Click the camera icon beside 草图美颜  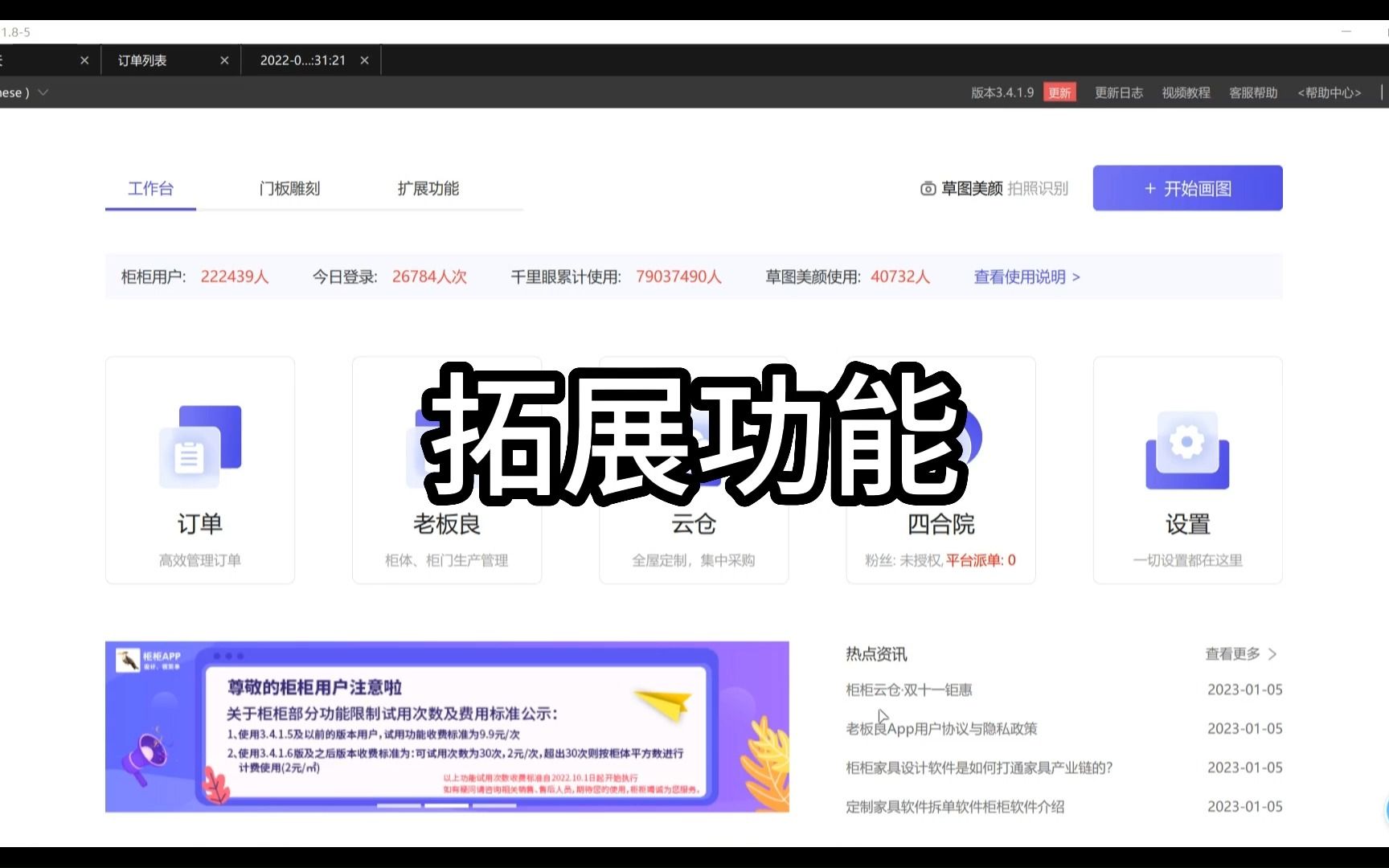[928, 189]
